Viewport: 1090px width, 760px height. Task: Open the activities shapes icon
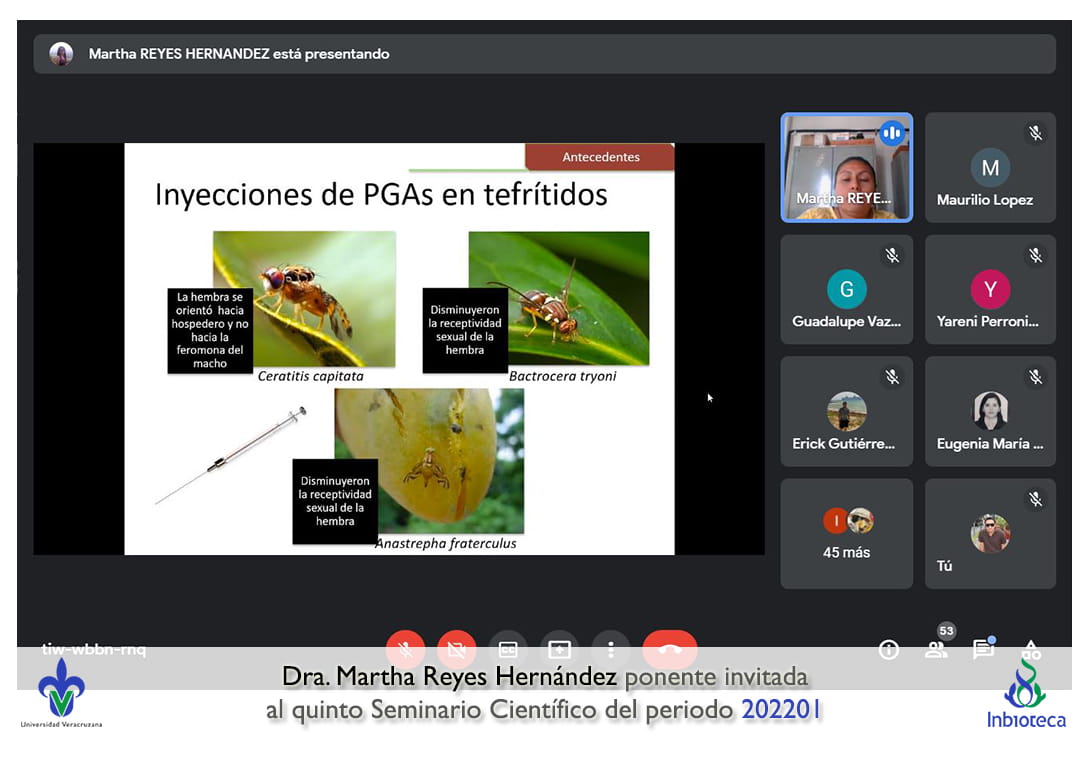1031,650
